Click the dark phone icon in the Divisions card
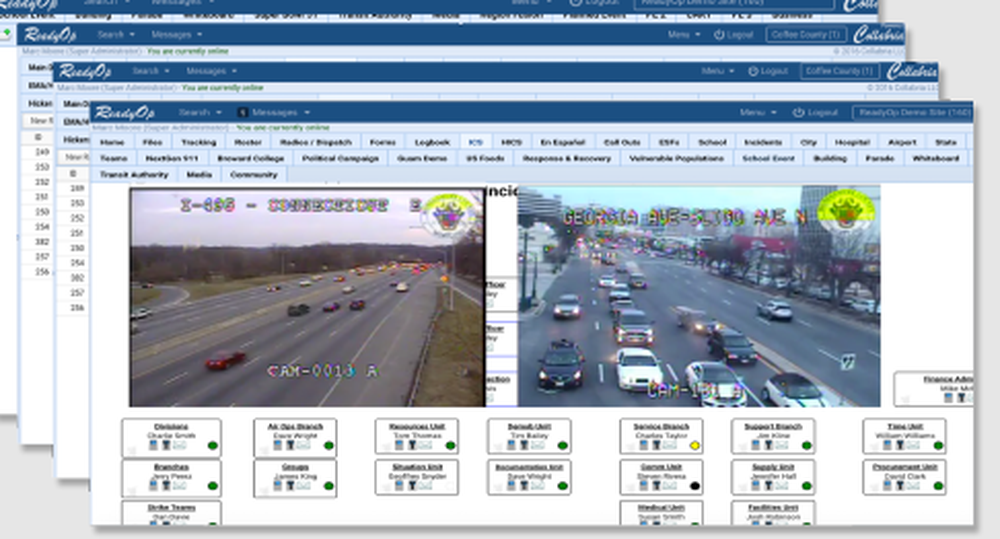 click(x=166, y=445)
